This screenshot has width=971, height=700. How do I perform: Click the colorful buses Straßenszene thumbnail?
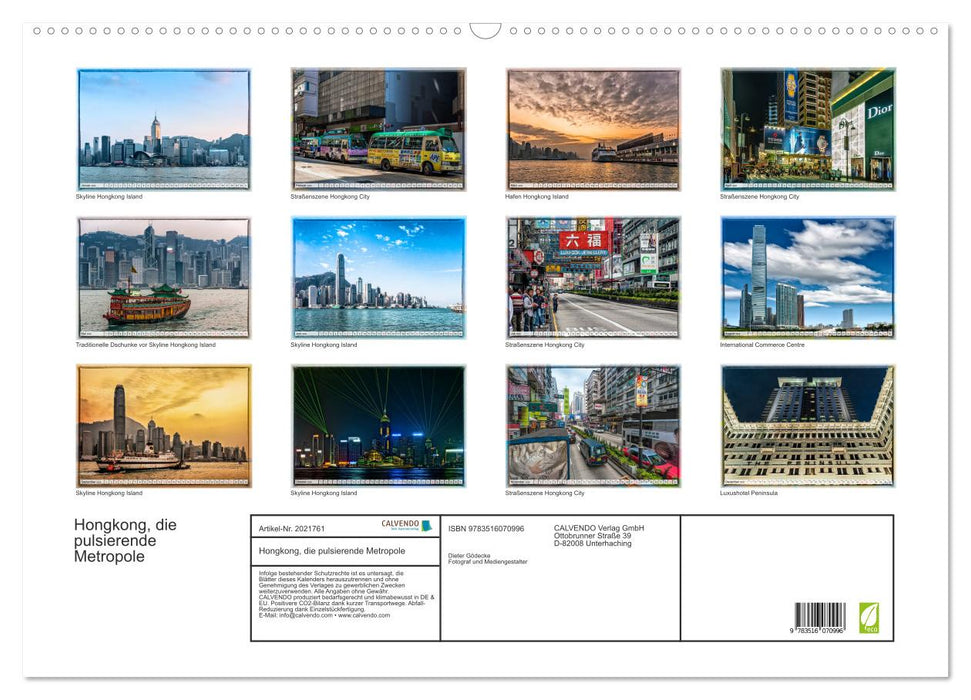pos(379,128)
